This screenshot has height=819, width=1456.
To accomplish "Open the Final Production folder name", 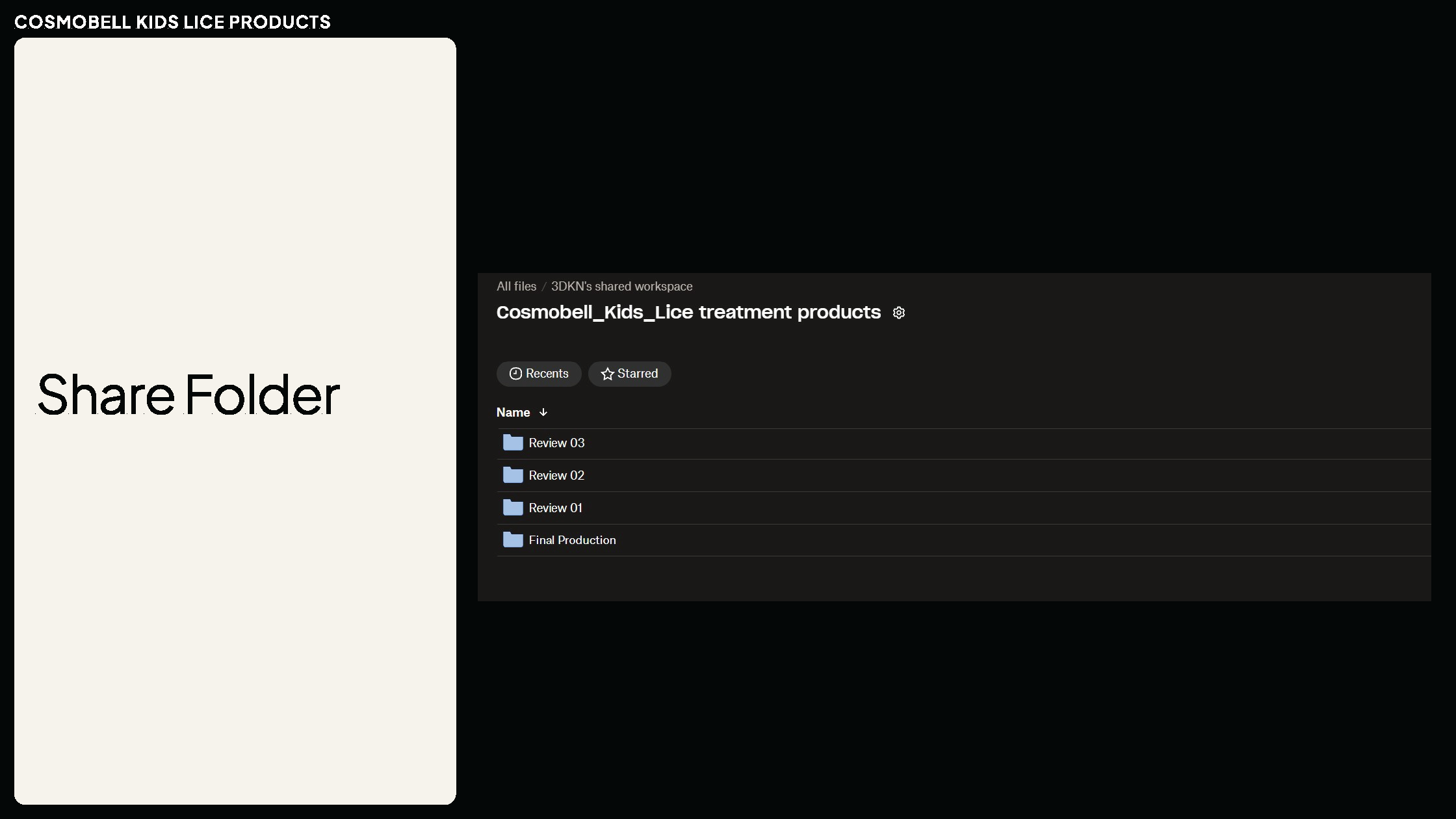I will point(572,539).
